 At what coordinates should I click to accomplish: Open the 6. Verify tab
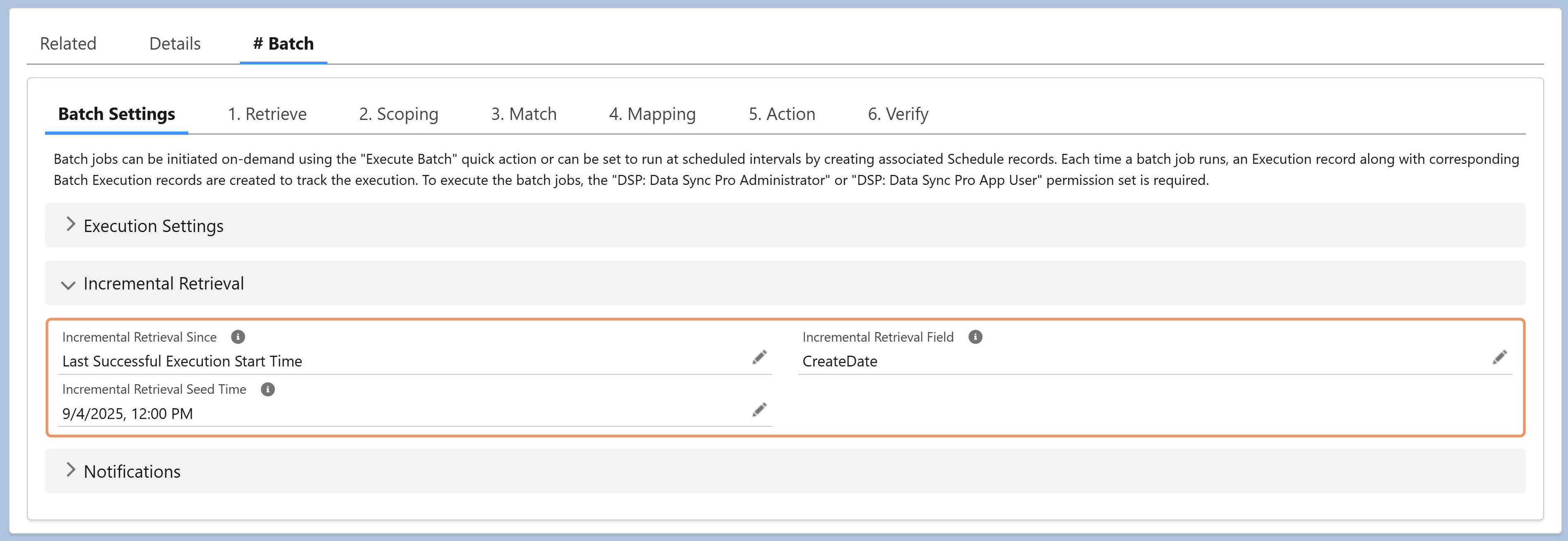coord(898,115)
